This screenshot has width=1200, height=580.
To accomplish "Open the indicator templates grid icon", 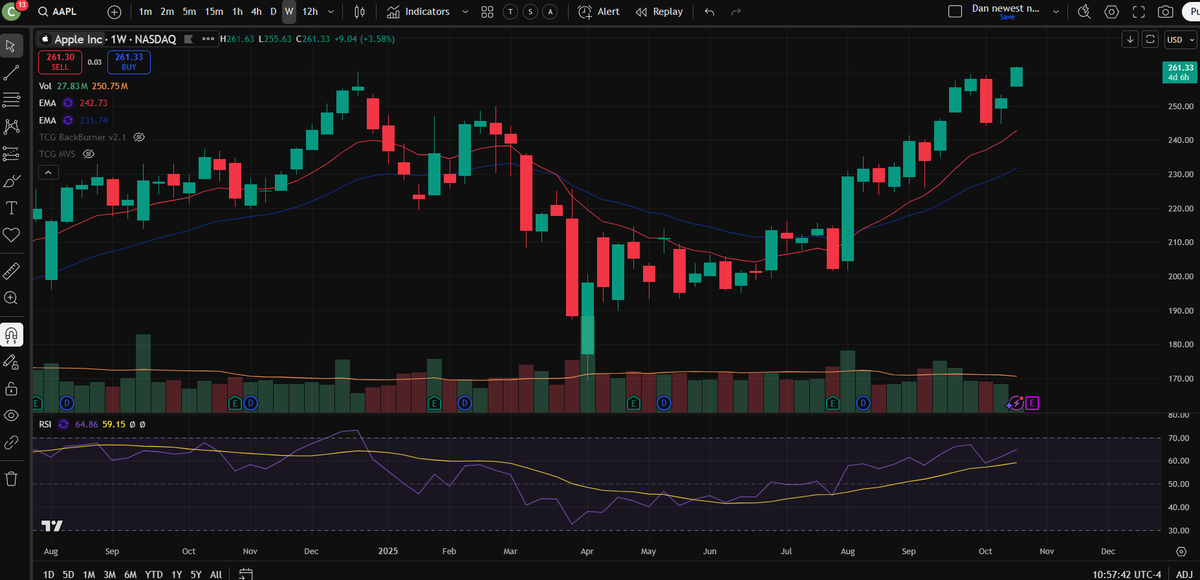I will tap(487, 12).
